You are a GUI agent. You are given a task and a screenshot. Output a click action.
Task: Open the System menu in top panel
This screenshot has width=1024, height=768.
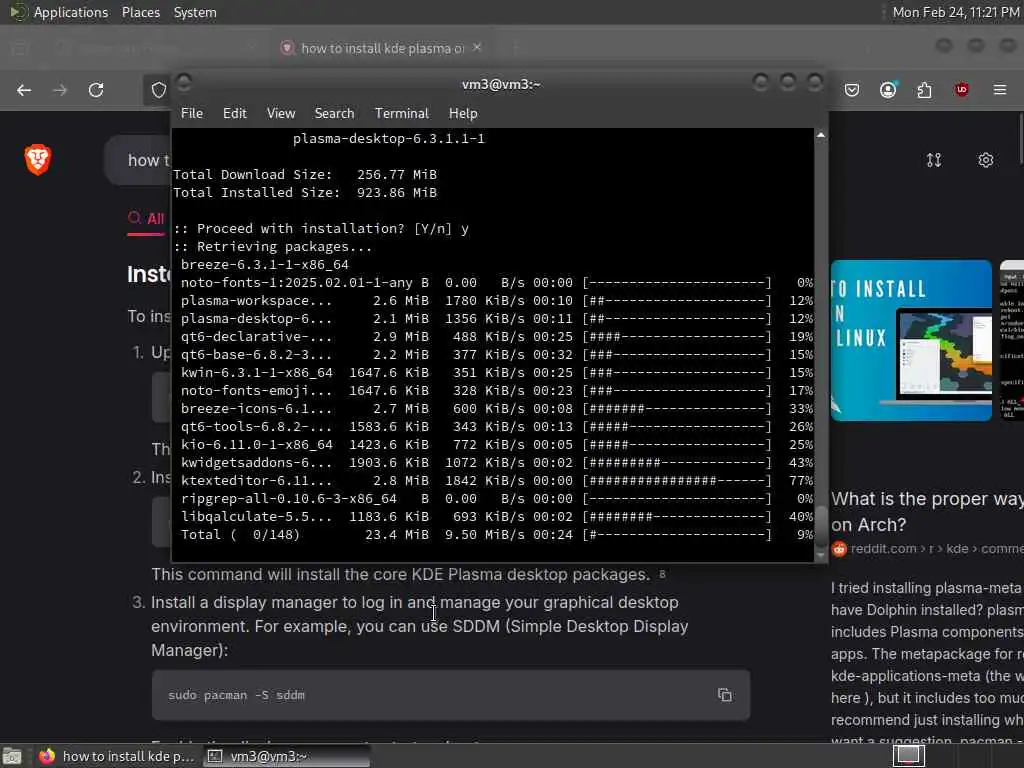coord(195,12)
